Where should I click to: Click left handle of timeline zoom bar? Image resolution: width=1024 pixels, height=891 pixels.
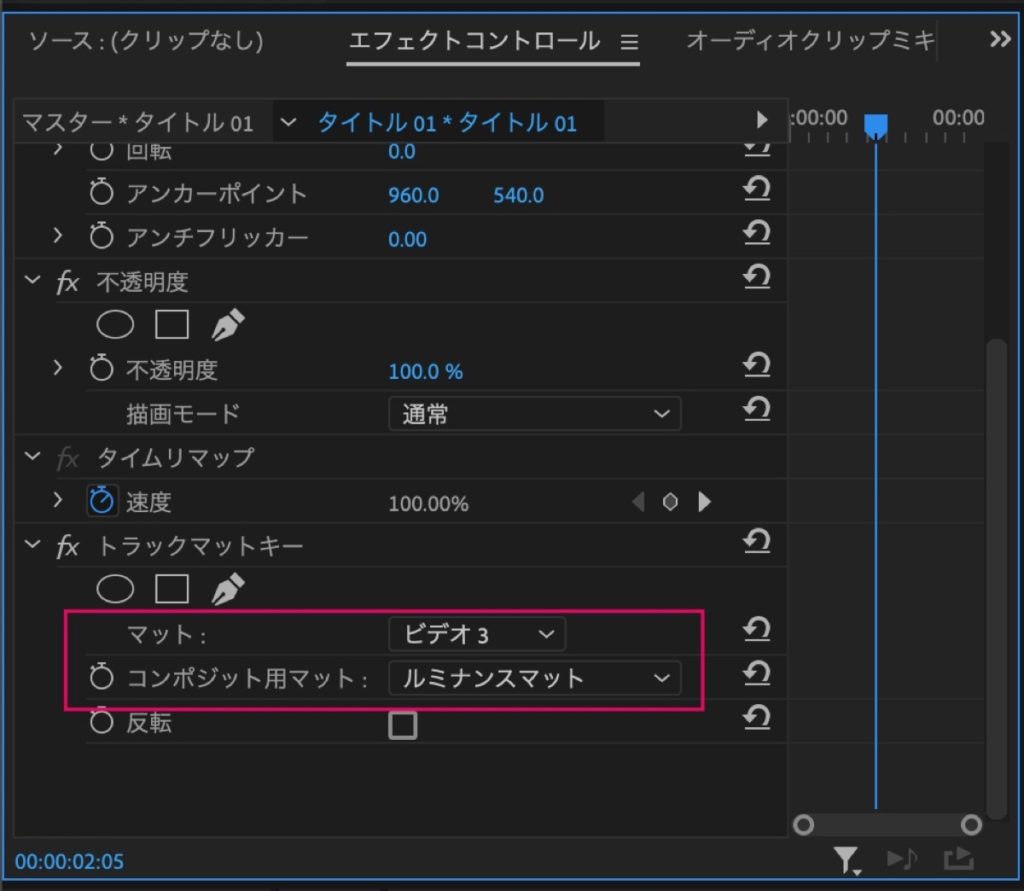[803, 825]
